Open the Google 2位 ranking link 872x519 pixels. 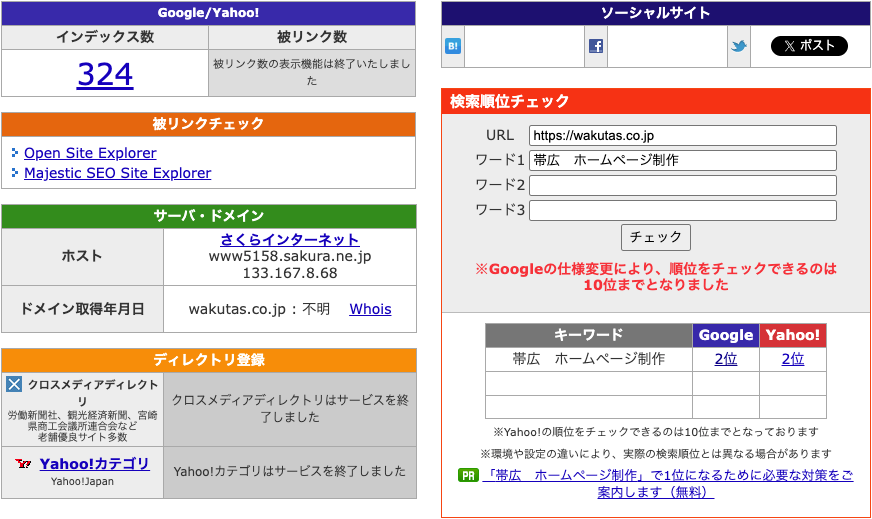click(x=726, y=359)
